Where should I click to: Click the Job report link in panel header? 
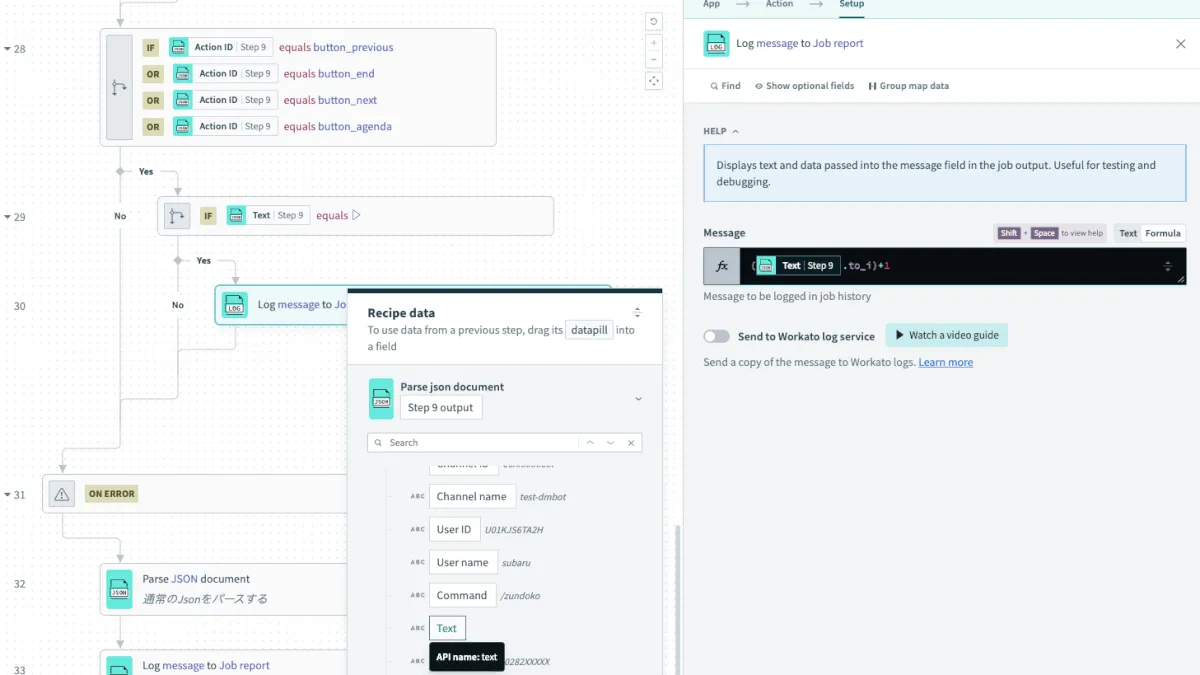point(838,44)
